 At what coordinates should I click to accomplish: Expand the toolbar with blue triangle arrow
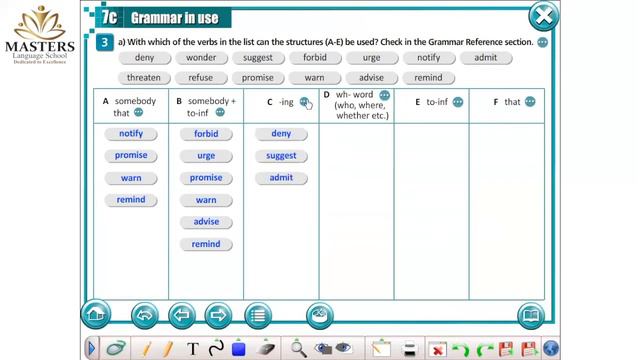point(91,349)
